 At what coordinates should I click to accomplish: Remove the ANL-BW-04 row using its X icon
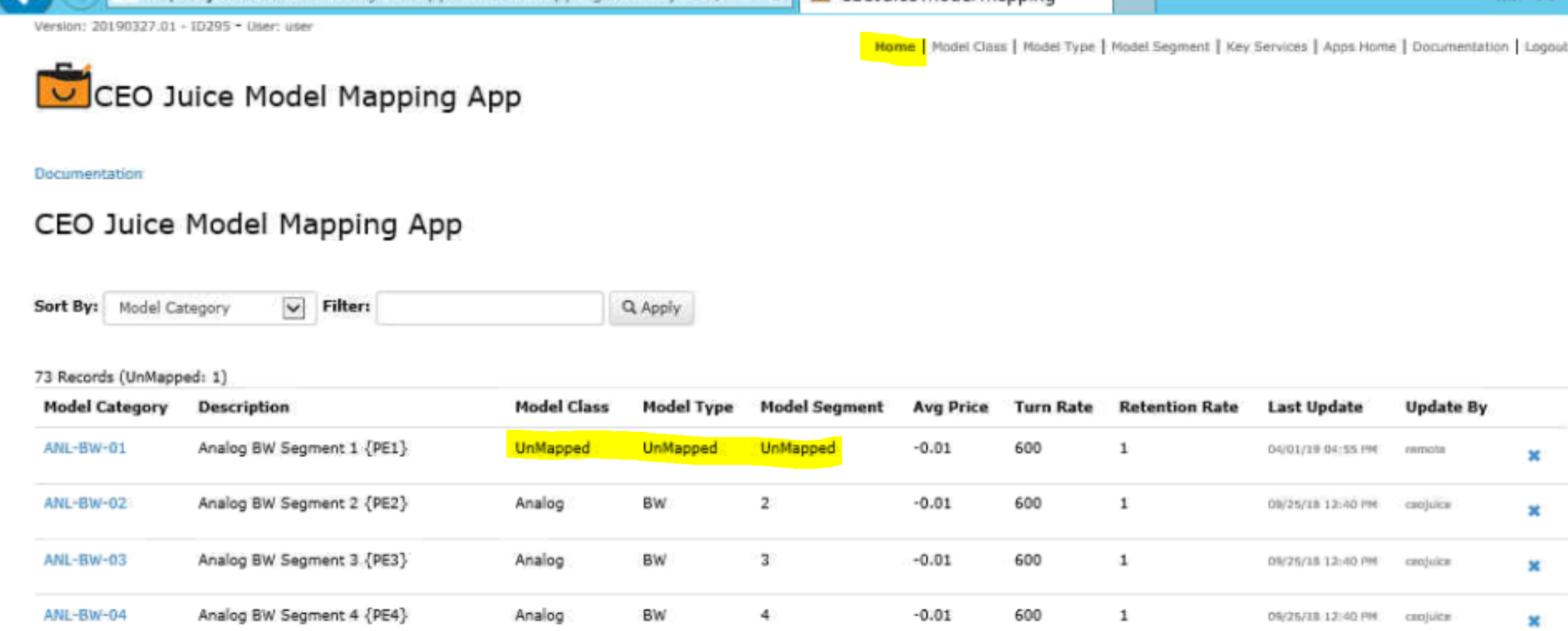(x=1534, y=621)
